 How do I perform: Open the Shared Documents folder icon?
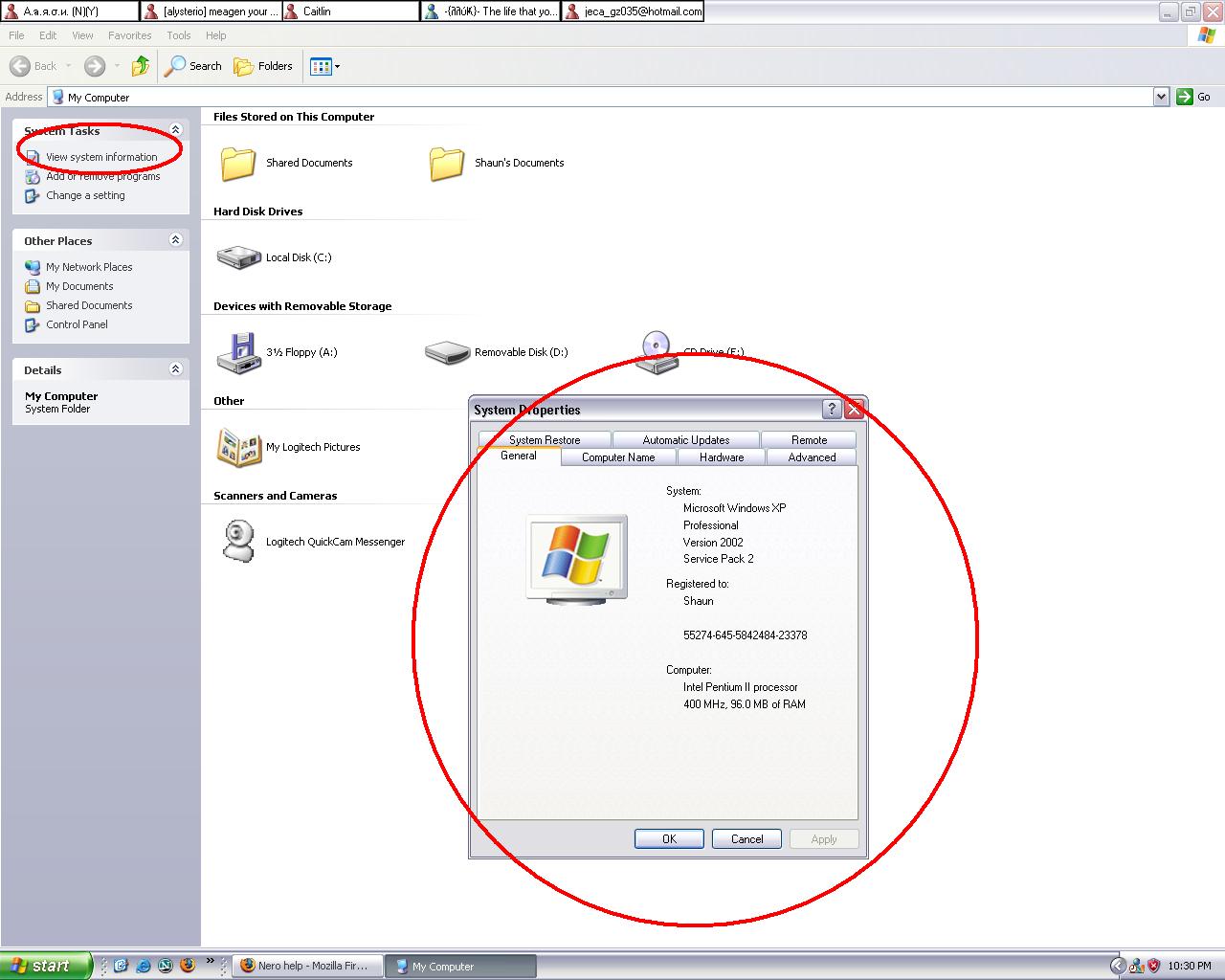(238, 164)
